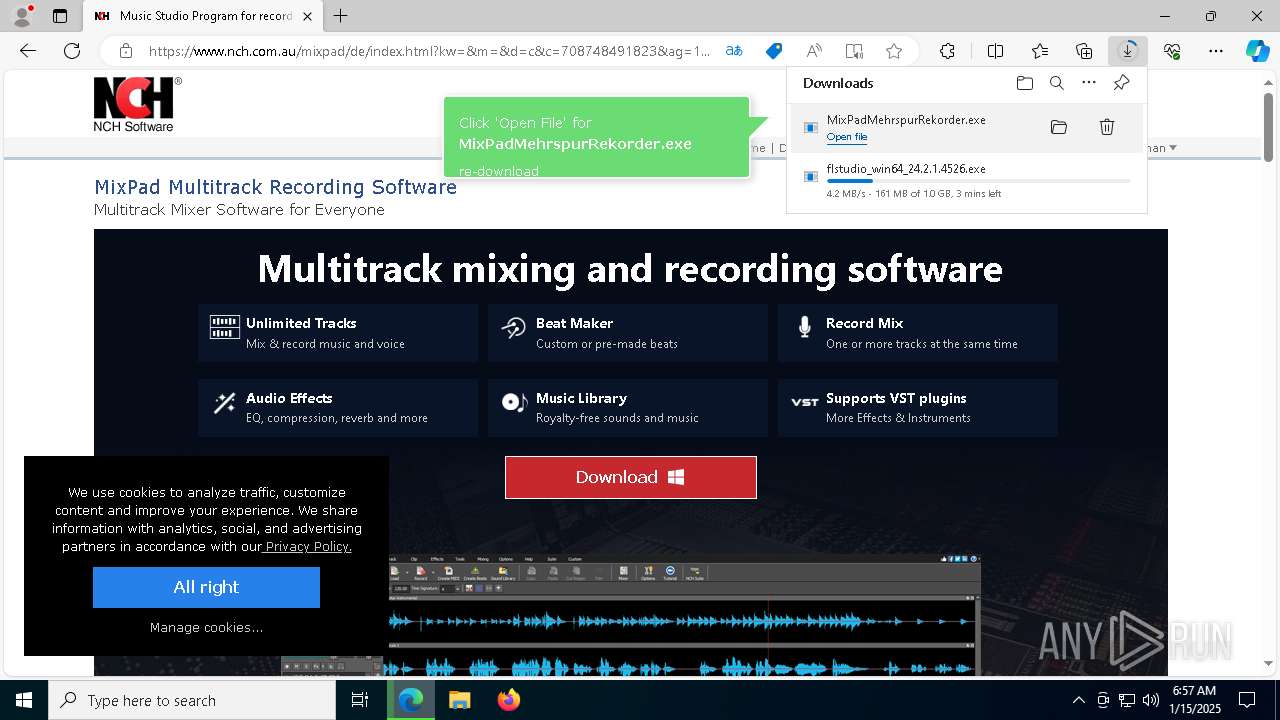Search downloads magnifier icon

1056,83
